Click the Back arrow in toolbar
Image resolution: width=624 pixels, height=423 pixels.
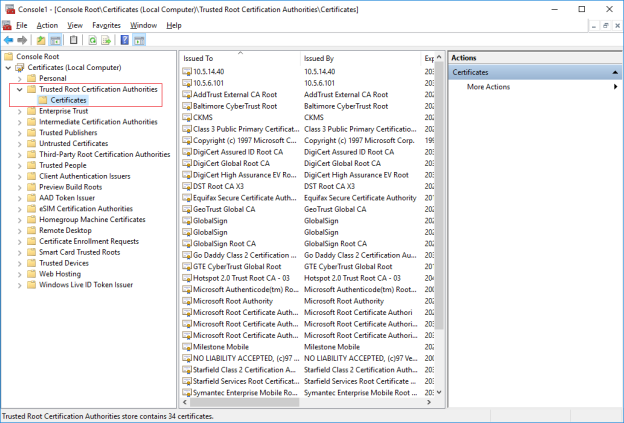point(8,40)
